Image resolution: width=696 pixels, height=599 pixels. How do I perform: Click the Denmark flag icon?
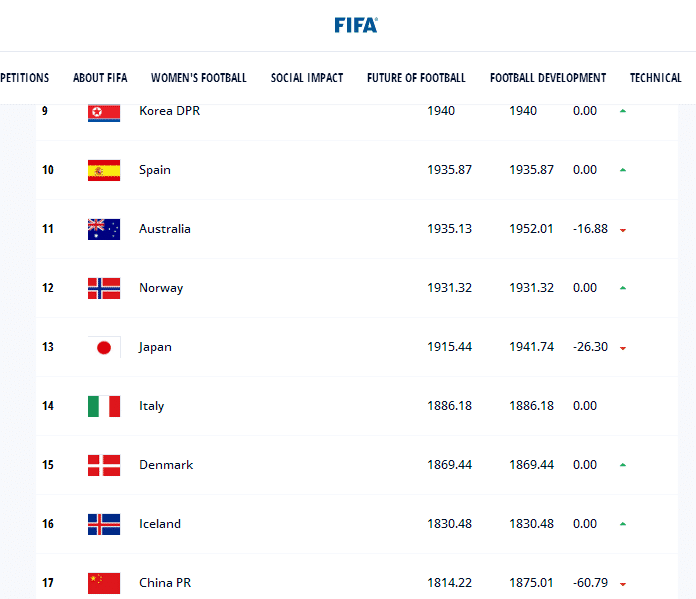pyautogui.click(x=104, y=465)
